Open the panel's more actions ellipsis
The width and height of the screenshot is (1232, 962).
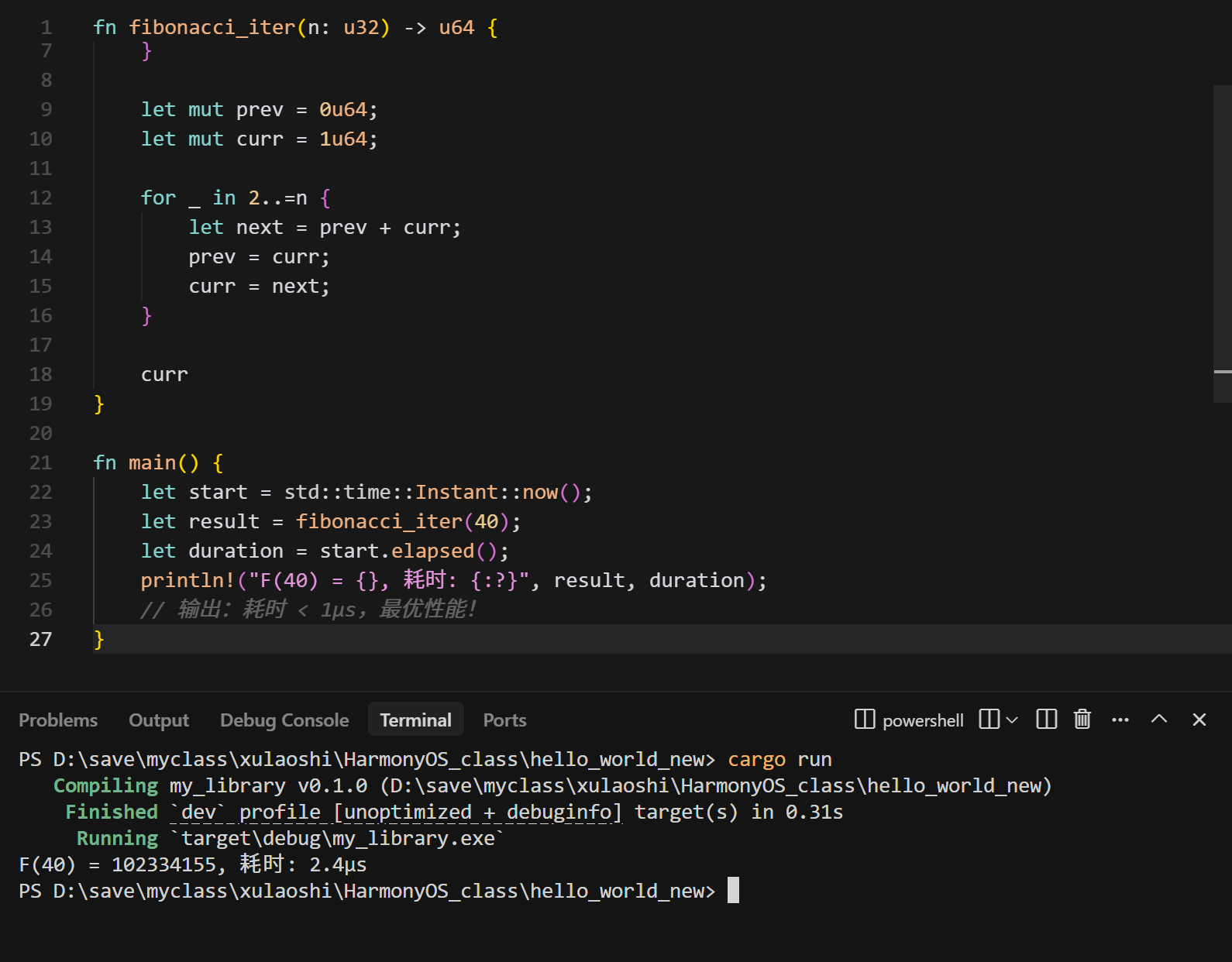(1120, 720)
